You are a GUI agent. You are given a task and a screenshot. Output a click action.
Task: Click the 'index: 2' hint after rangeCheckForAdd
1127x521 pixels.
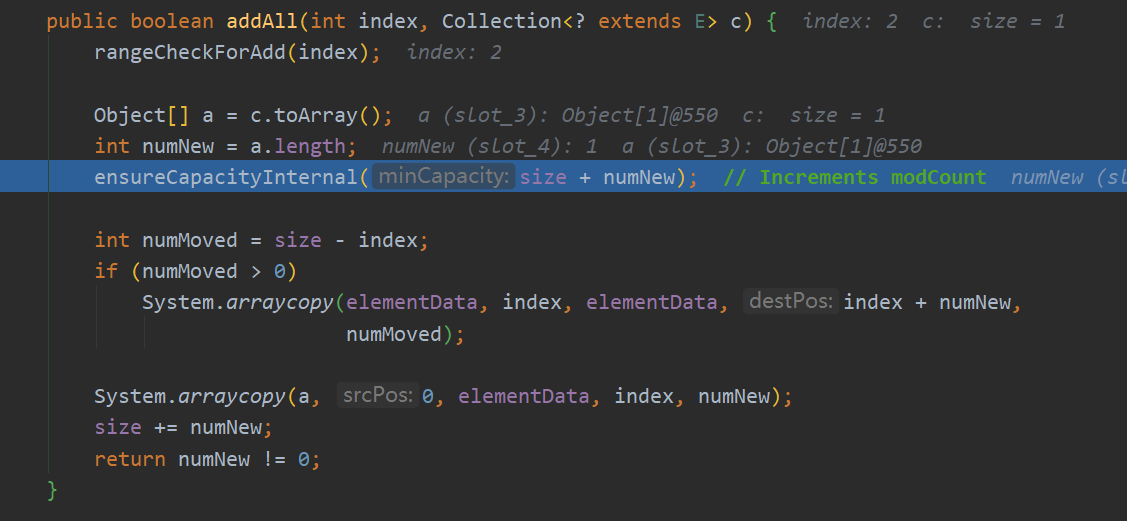(x=454, y=52)
